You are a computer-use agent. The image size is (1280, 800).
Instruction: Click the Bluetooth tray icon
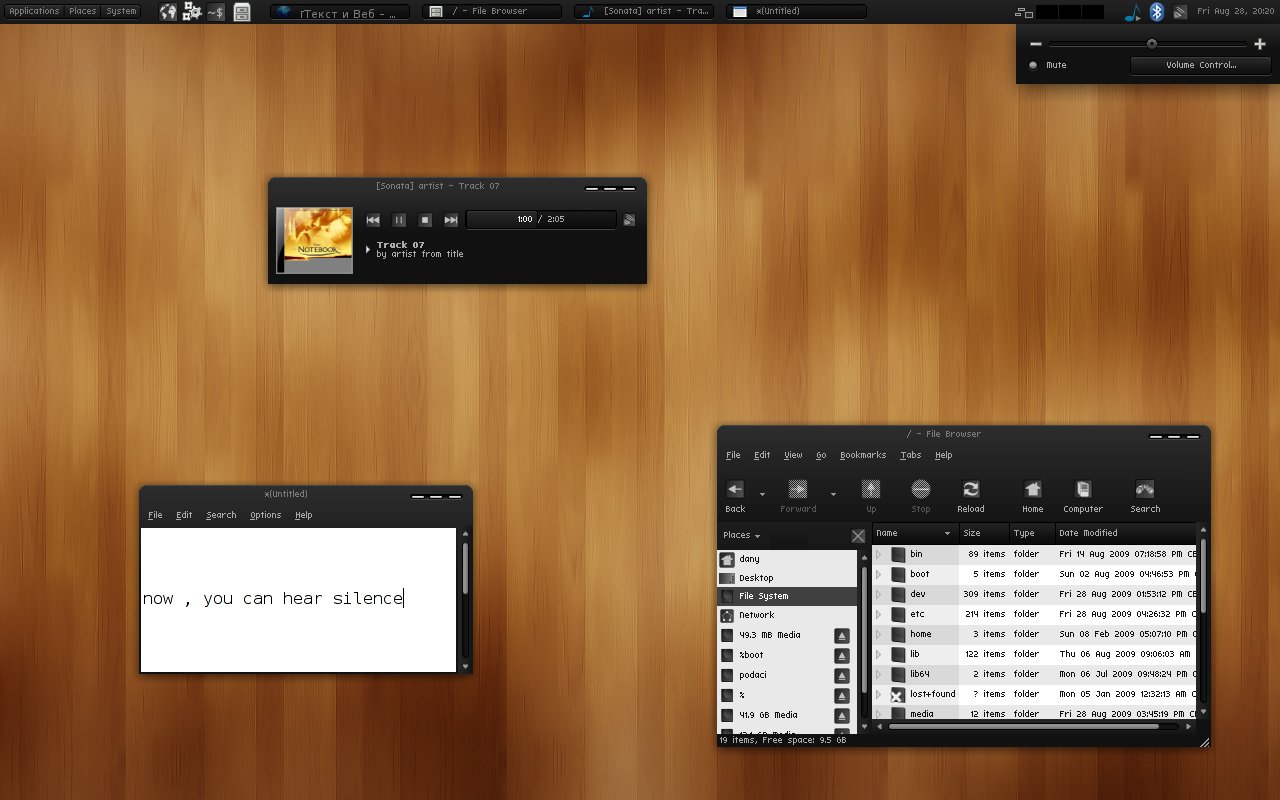pyautogui.click(x=1156, y=12)
